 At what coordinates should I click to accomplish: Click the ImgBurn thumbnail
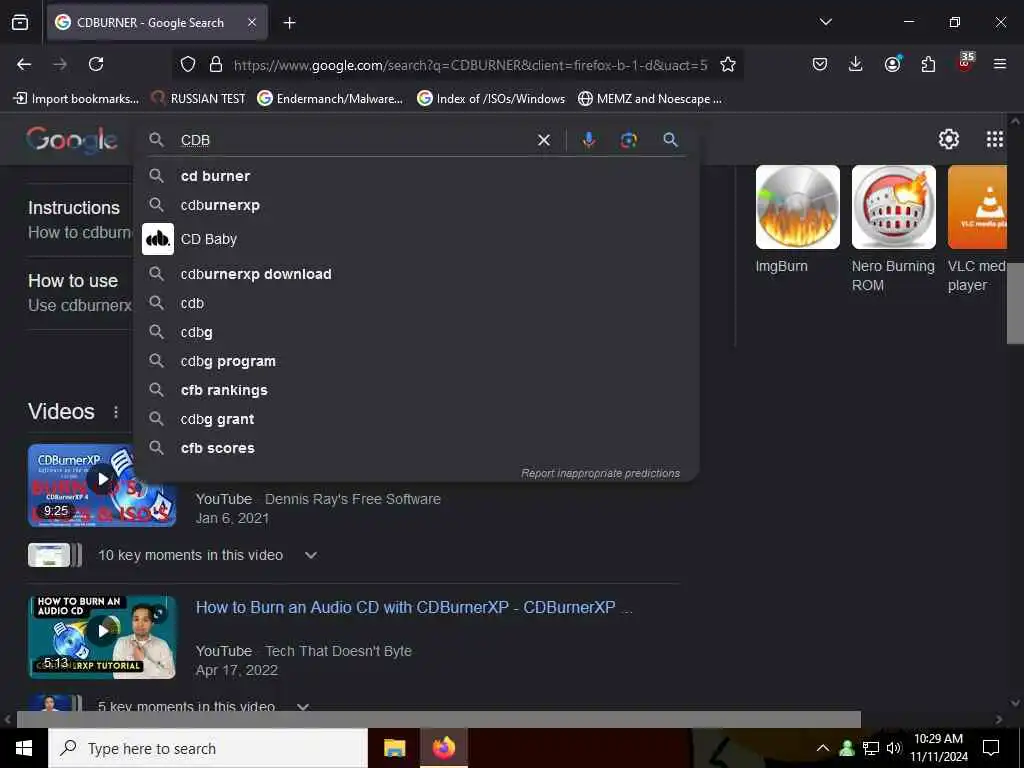(797, 207)
